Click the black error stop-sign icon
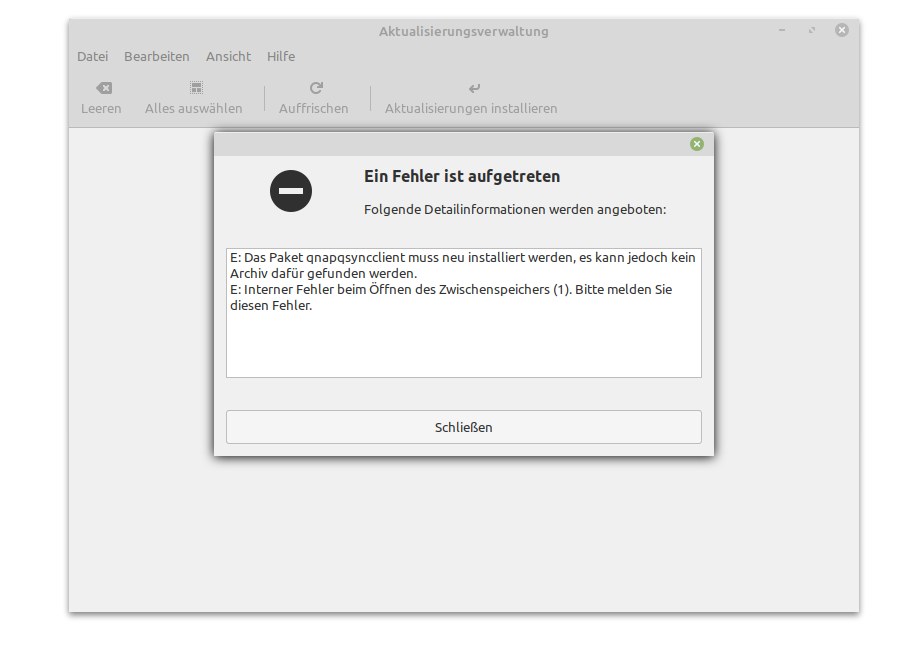The image size is (913, 648). click(291, 190)
